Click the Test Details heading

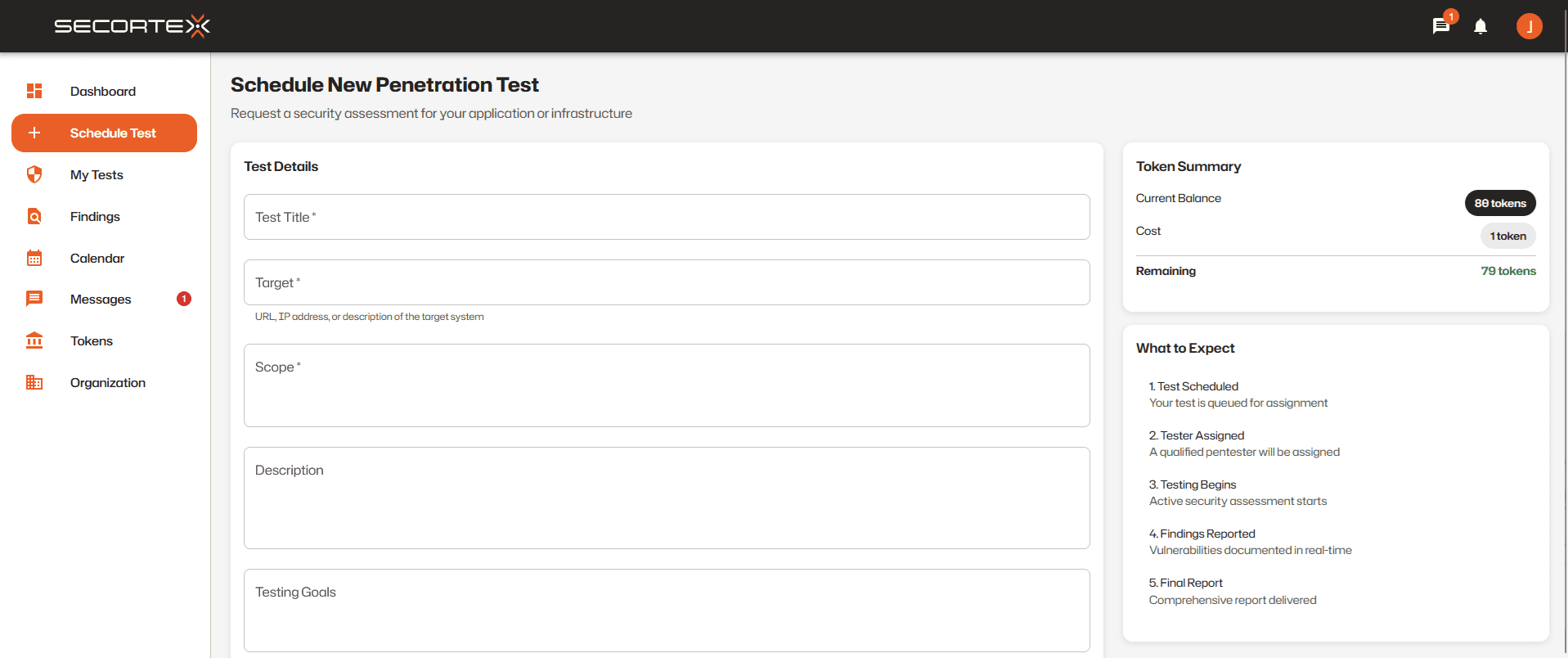coord(281,166)
